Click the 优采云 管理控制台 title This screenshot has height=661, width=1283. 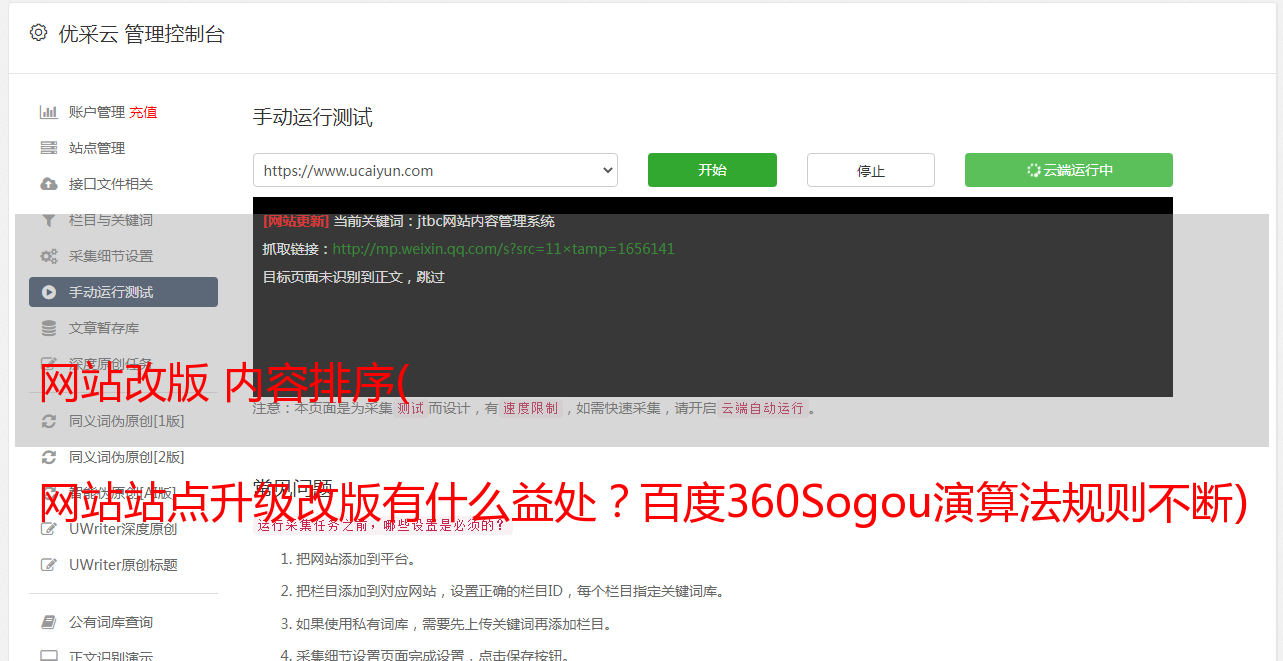[141, 34]
